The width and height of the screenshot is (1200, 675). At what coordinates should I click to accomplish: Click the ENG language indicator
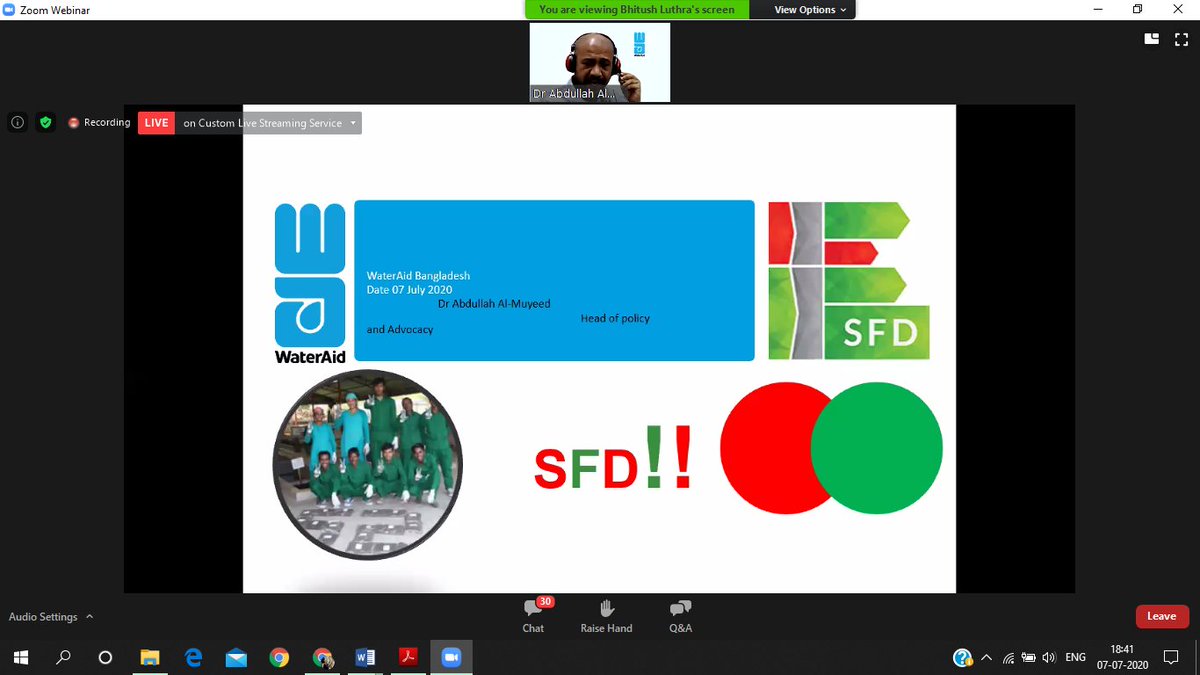[1075, 657]
